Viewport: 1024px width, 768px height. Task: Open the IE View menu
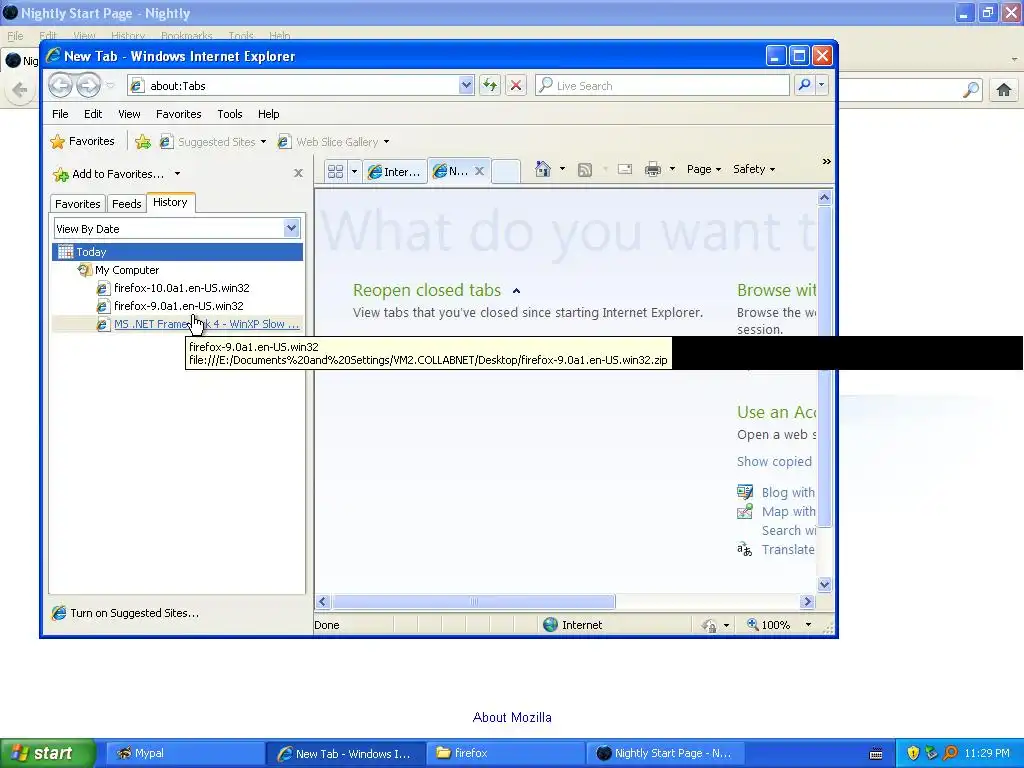pyautogui.click(x=129, y=114)
